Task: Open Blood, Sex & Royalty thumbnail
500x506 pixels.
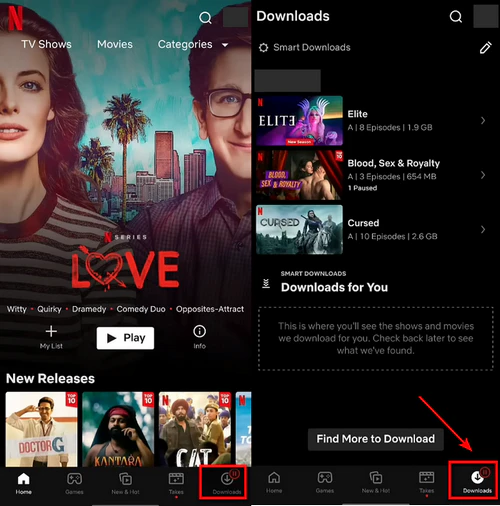Action: [299, 175]
